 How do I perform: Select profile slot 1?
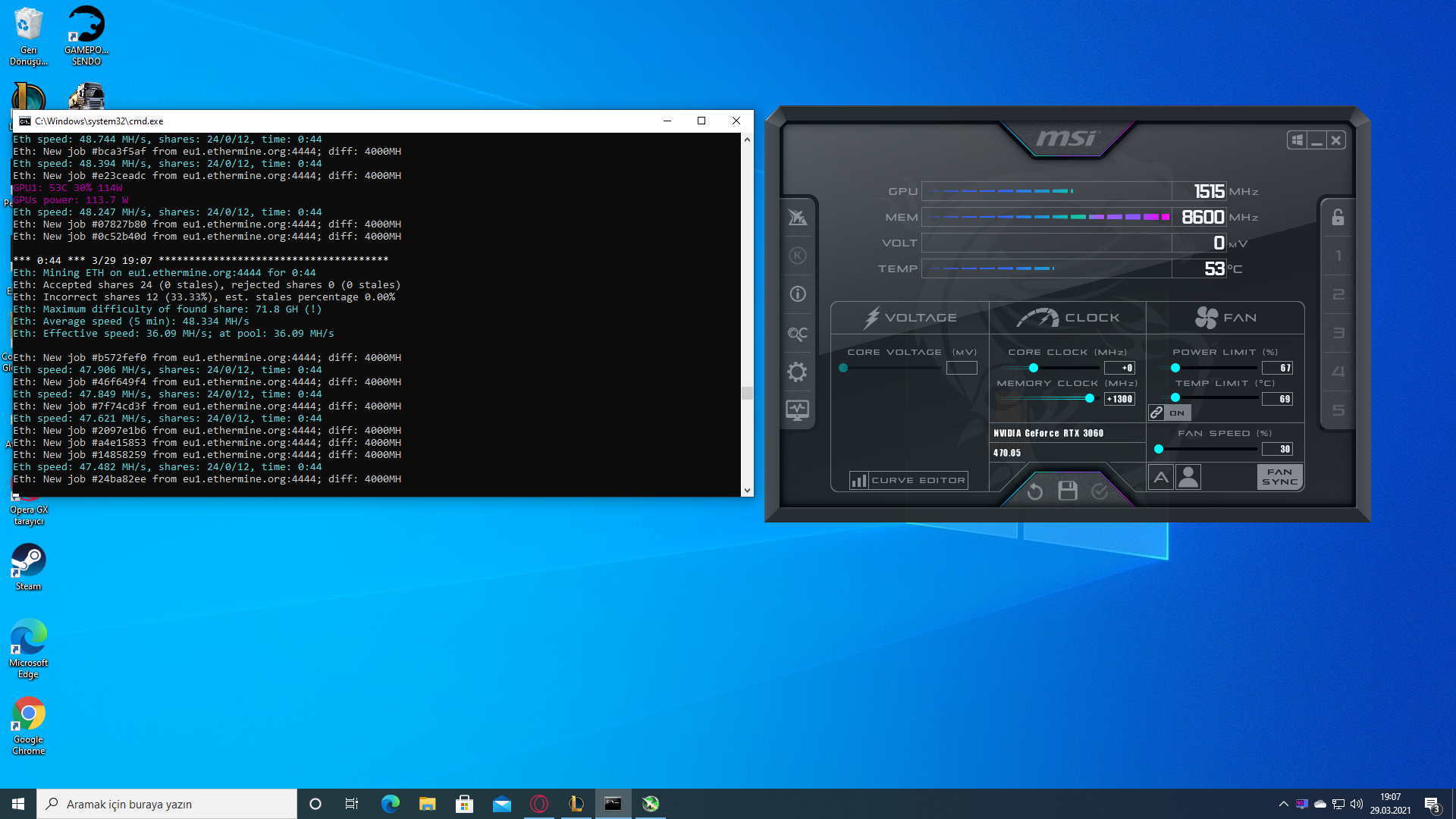click(x=1338, y=256)
